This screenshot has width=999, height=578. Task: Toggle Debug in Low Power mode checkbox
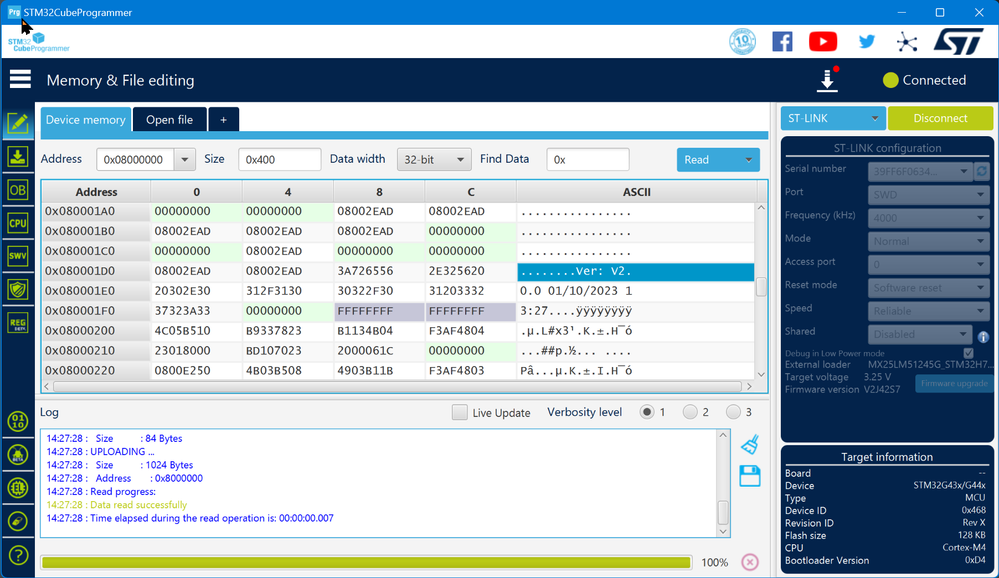tap(968, 353)
